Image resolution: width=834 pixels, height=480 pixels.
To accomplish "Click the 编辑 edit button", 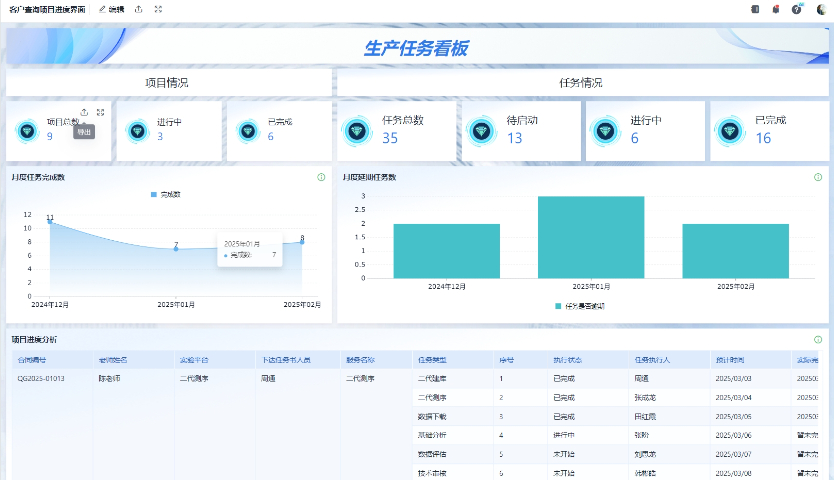I will [112, 9].
